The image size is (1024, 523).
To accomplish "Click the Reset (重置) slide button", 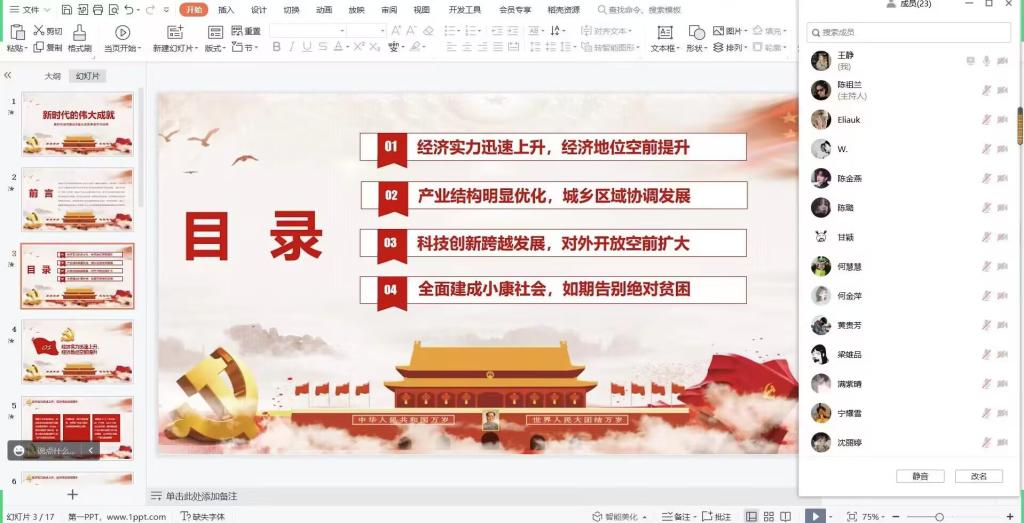I will point(246,31).
